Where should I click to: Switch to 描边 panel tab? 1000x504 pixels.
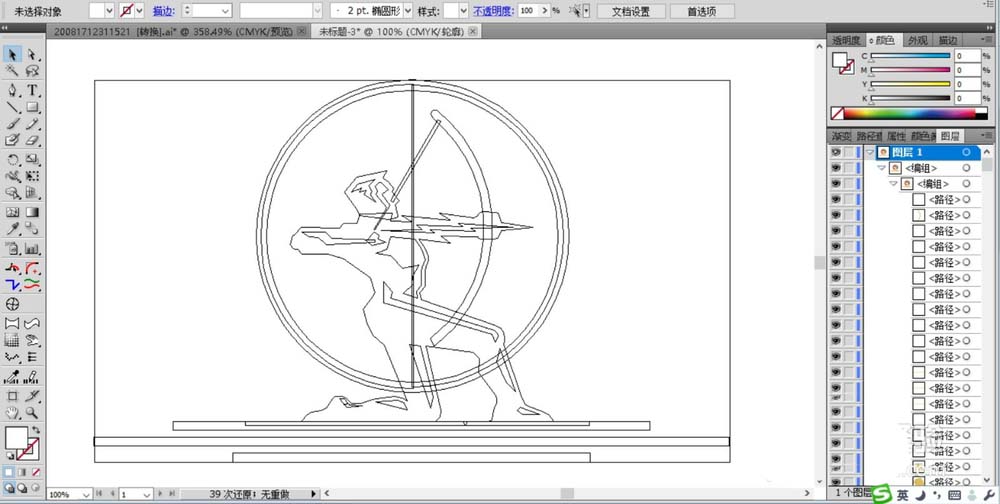[x=947, y=40]
